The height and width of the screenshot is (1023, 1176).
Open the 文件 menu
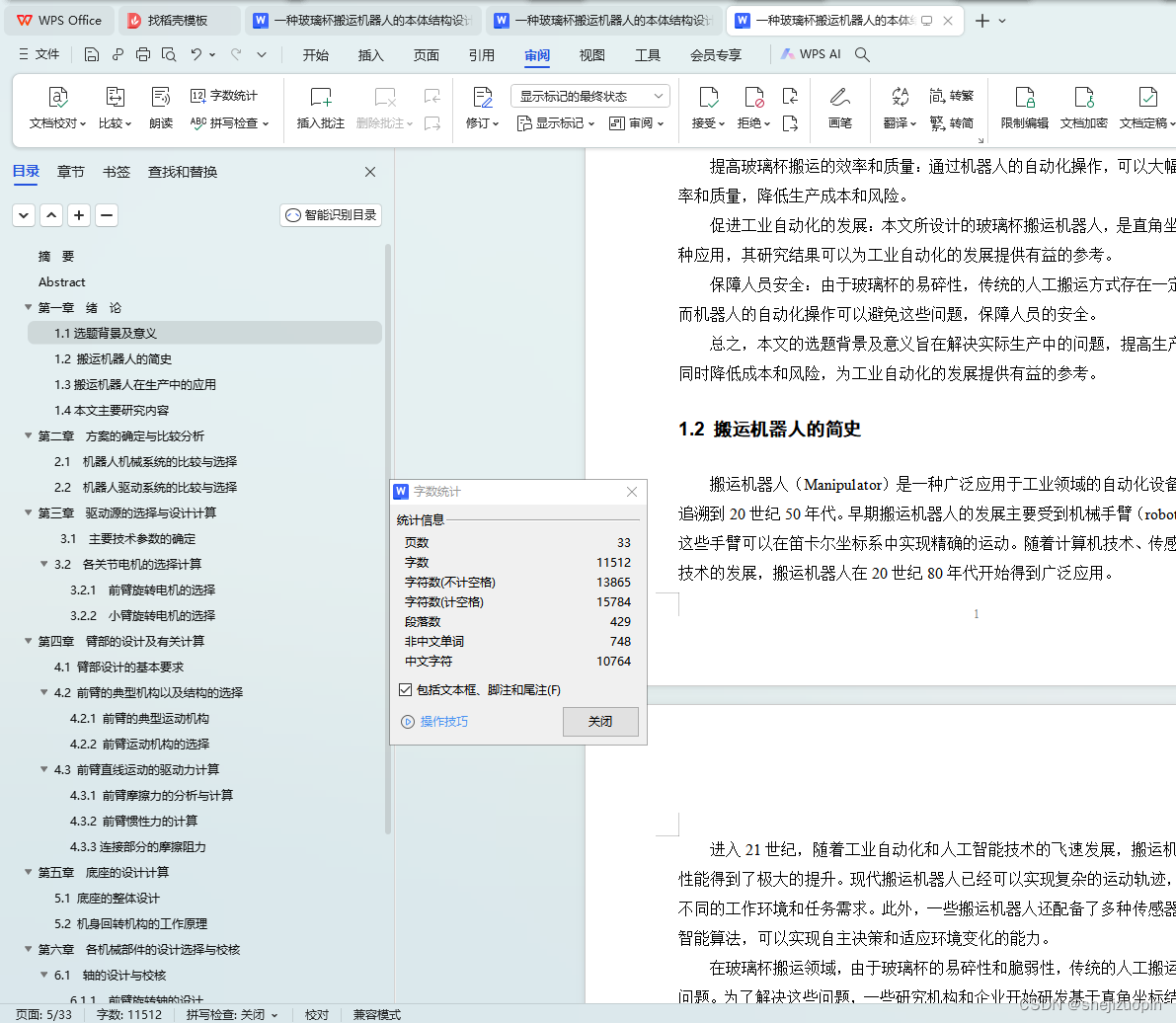[x=39, y=54]
